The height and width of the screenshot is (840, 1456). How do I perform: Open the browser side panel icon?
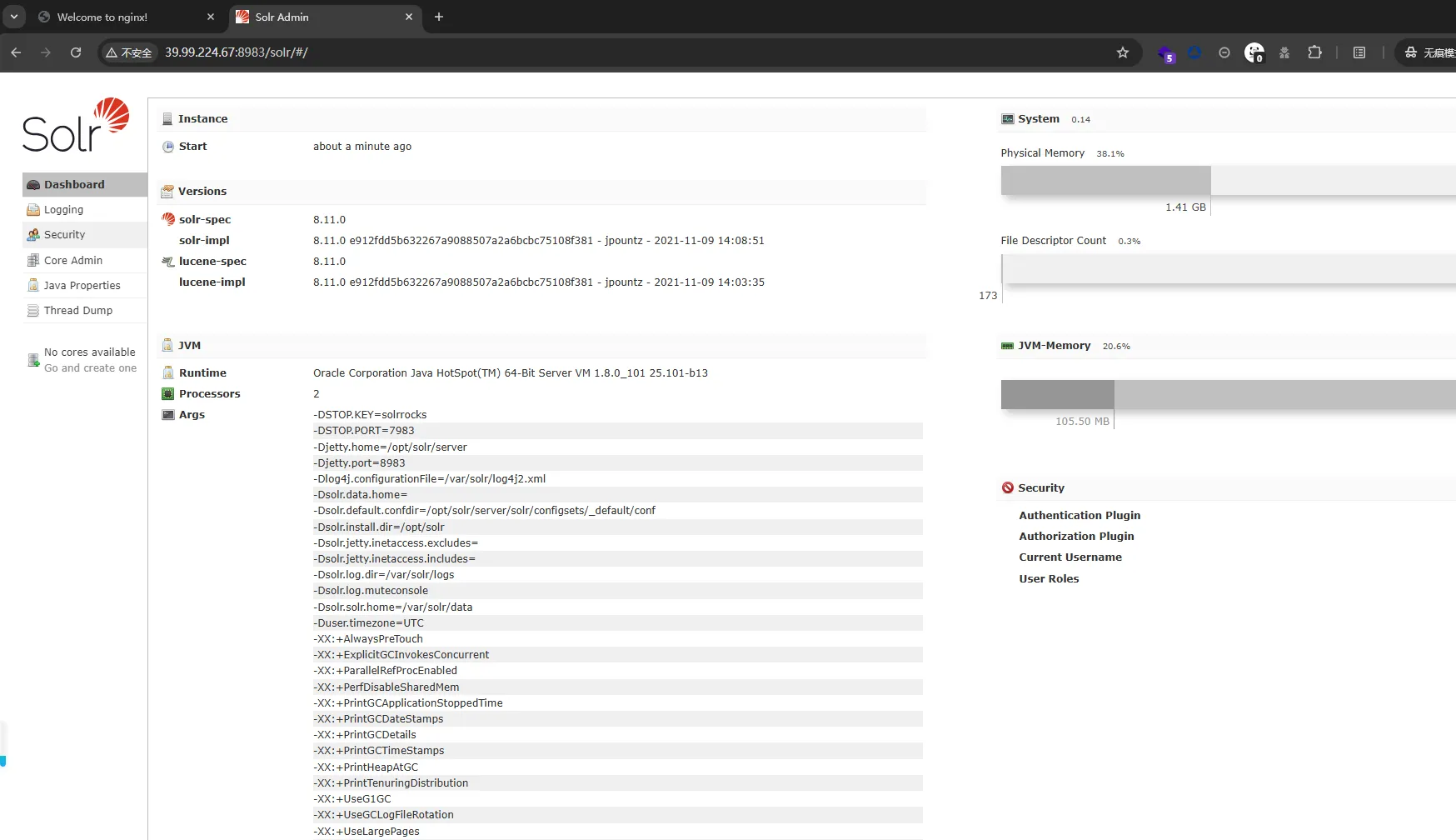click(x=1359, y=52)
